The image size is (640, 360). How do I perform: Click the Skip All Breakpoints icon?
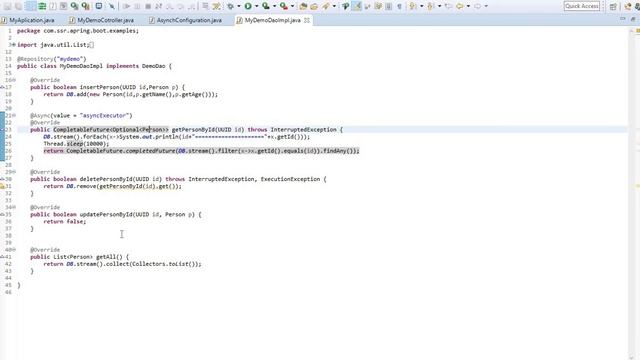click(111, 6)
